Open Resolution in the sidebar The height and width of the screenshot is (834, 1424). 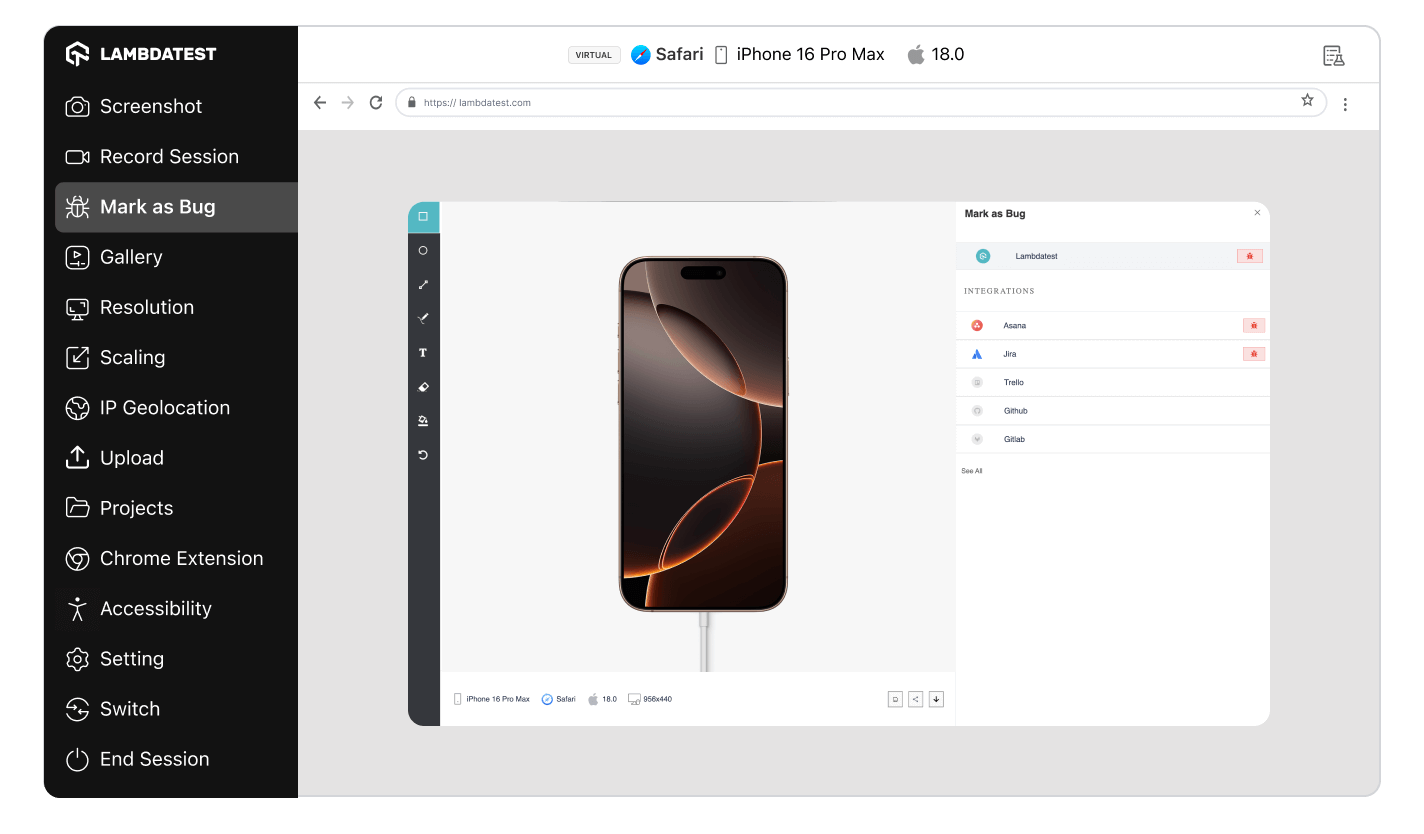click(x=147, y=307)
